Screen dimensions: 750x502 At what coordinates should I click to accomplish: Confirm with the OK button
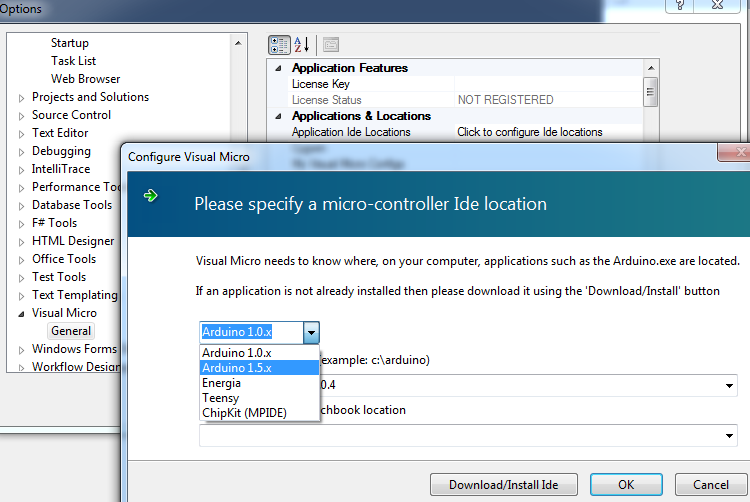pos(626,485)
